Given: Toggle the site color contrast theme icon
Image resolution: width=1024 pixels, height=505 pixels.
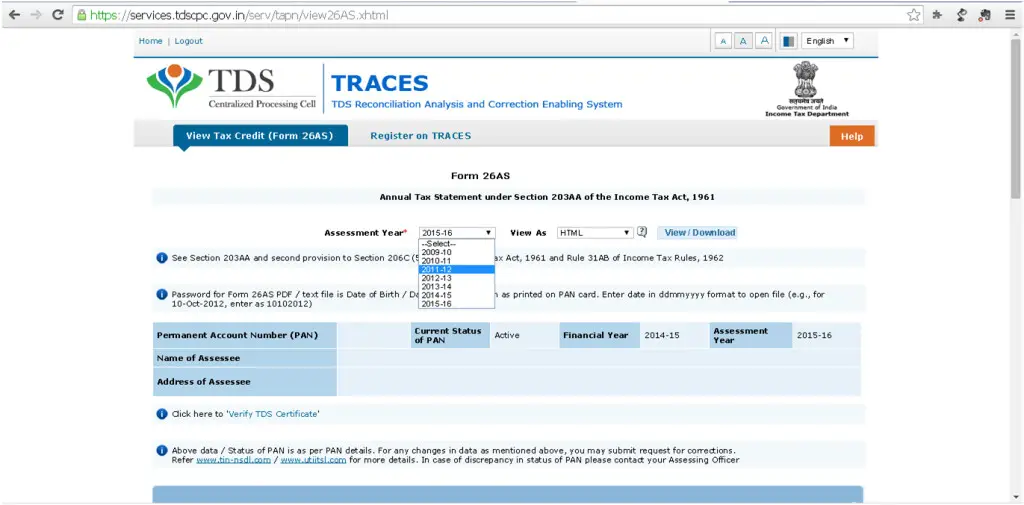Looking at the screenshot, I should click(789, 41).
